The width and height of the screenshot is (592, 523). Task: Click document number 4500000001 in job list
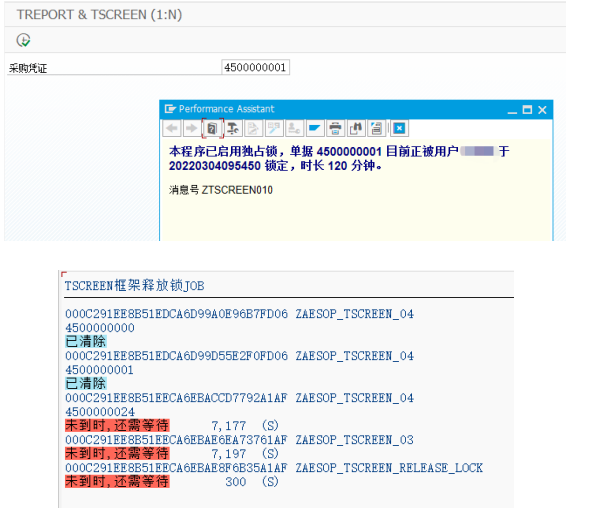99,370
